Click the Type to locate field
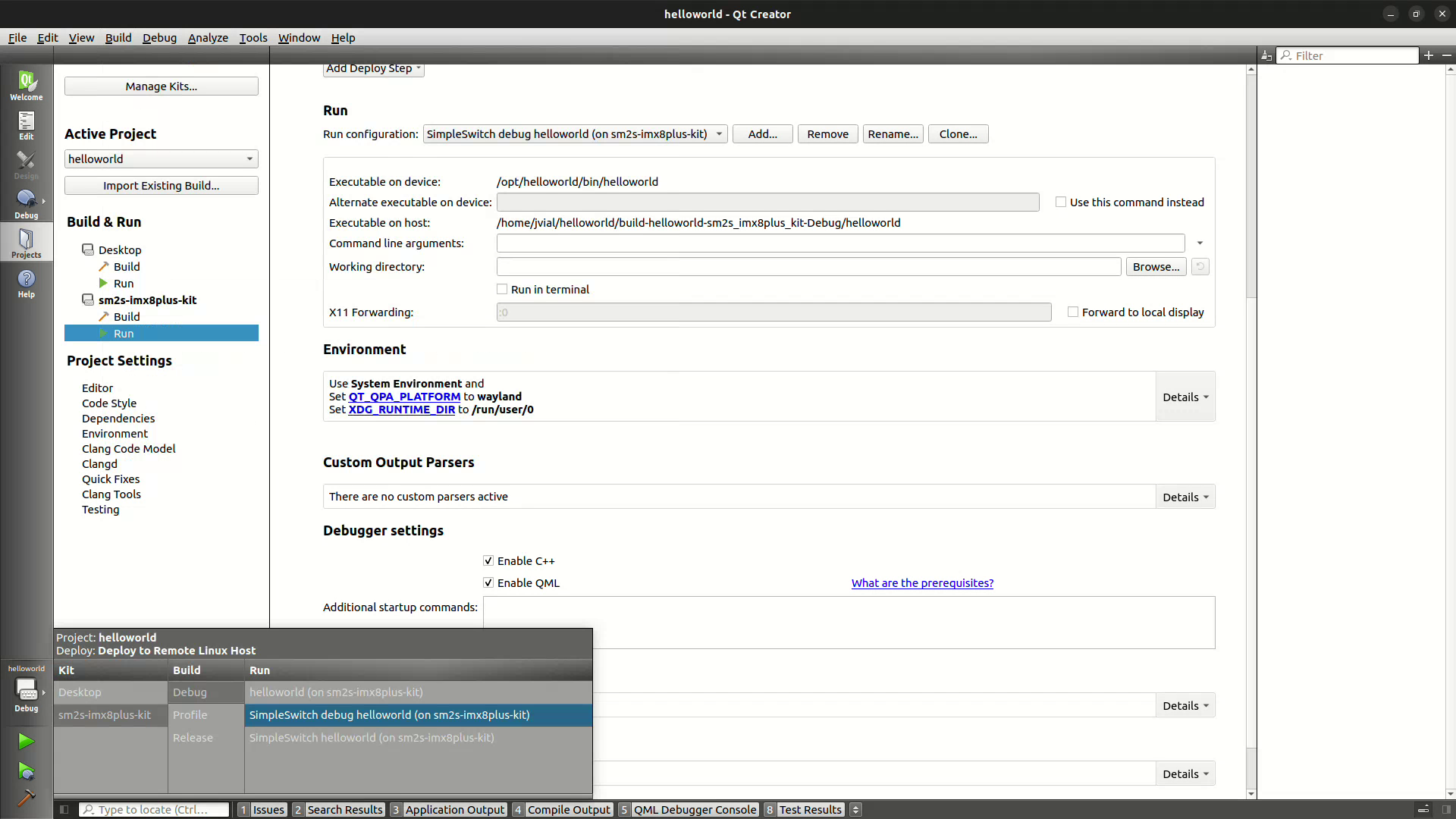Viewport: 1456px width, 819px height. [154, 810]
